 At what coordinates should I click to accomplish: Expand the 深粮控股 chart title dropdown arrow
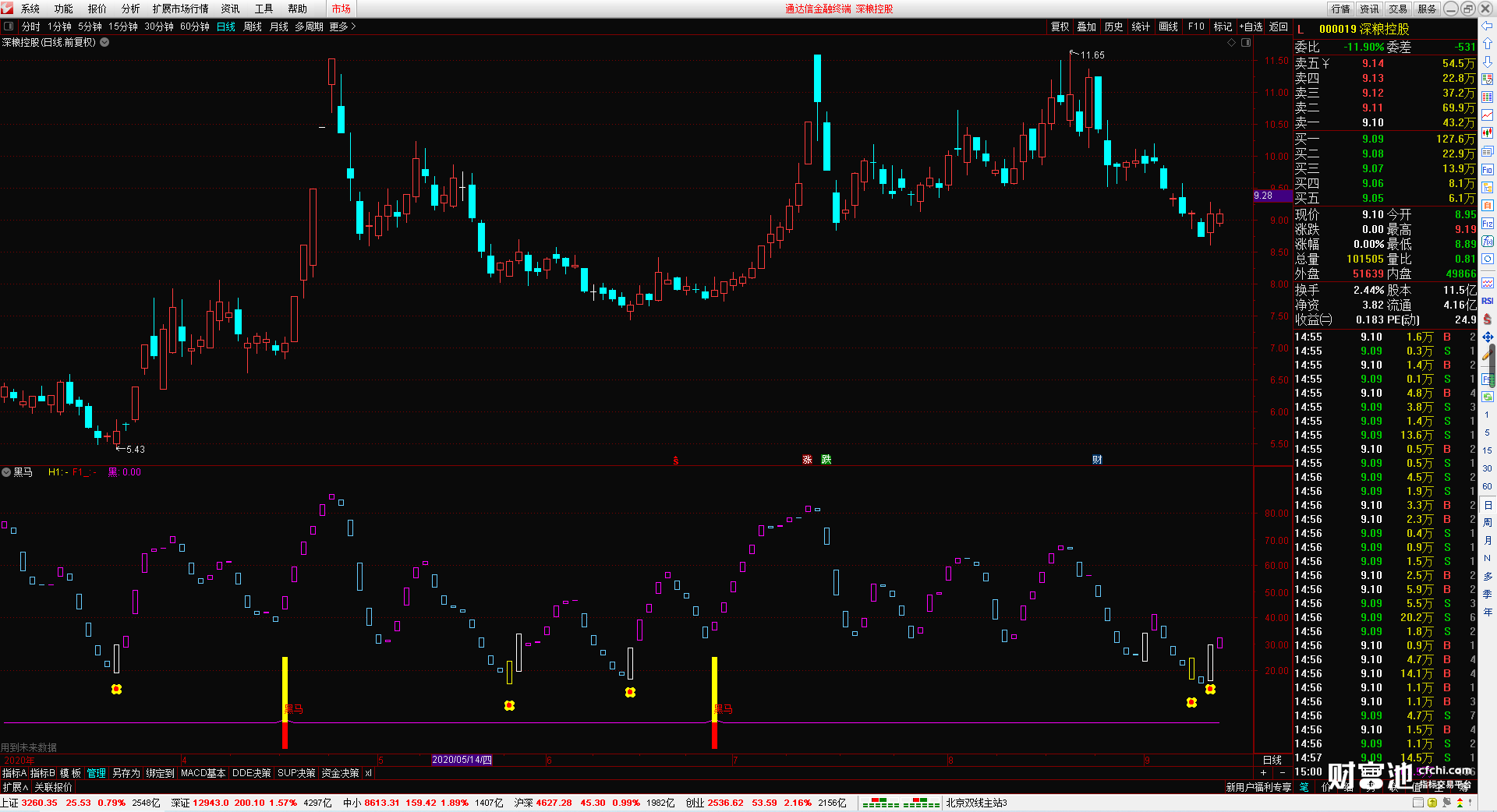point(104,43)
